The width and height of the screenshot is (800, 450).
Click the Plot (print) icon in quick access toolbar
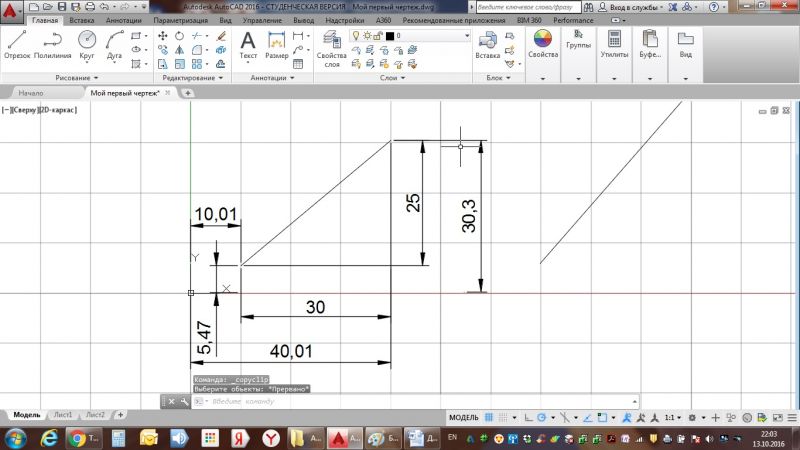90,7
